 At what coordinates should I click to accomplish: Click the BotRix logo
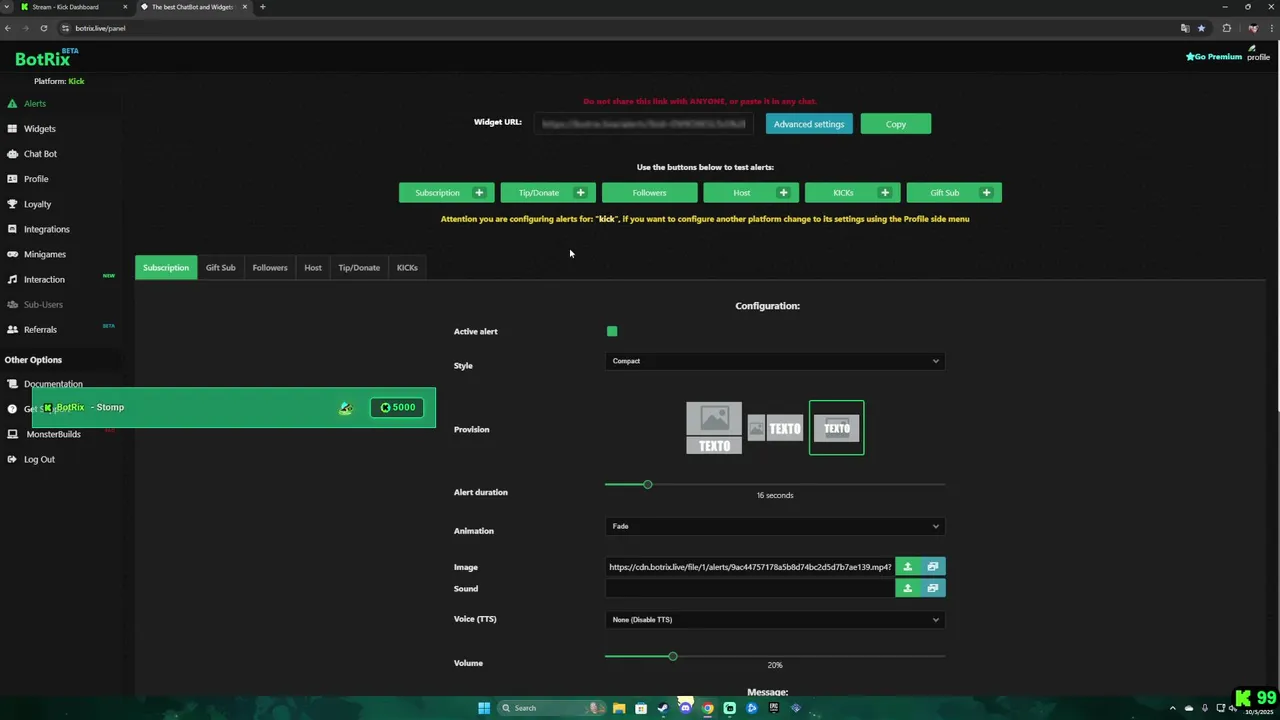(45, 58)
